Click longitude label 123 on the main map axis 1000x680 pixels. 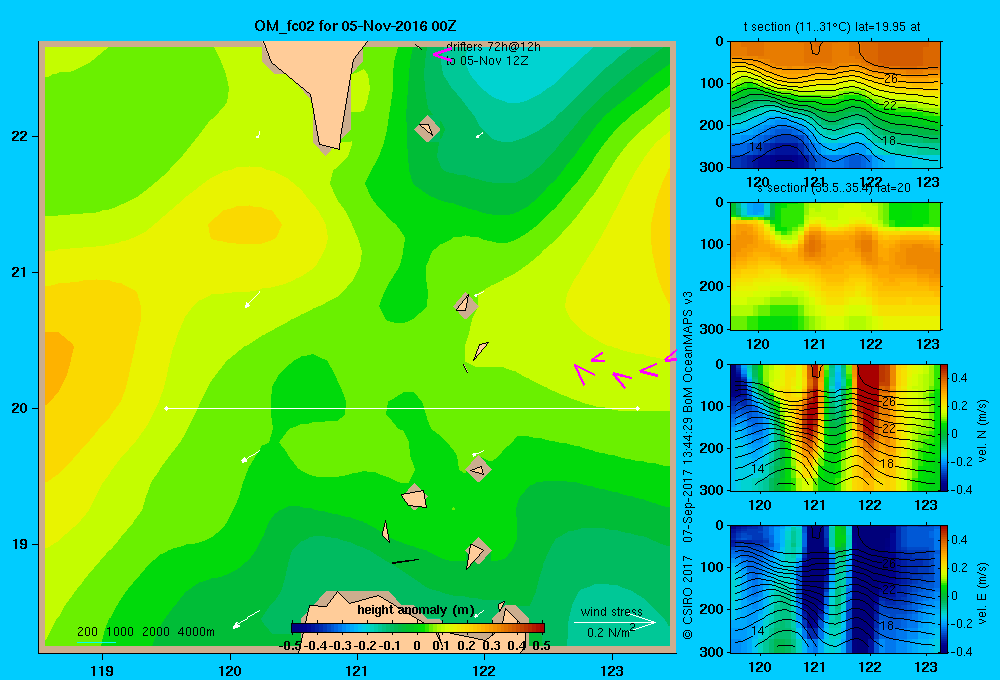tap(612, 670)
